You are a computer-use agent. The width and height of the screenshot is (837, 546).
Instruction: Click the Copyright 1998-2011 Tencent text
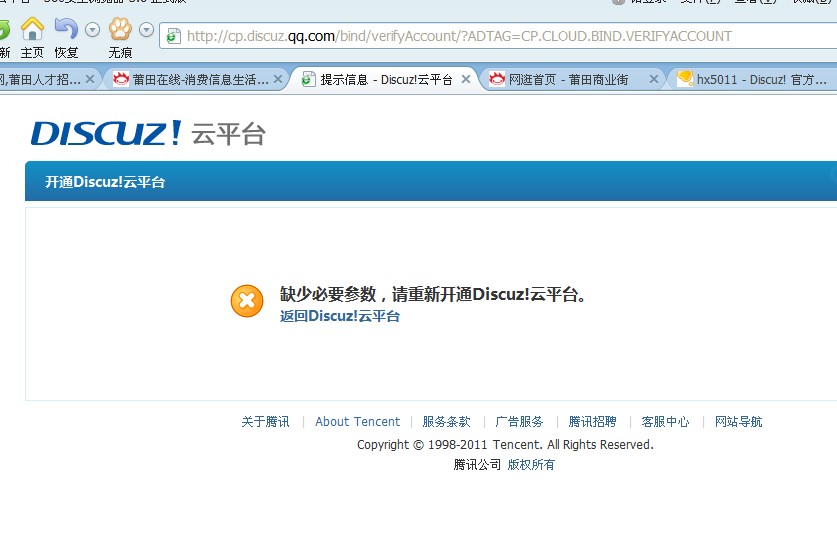[505, 445]
